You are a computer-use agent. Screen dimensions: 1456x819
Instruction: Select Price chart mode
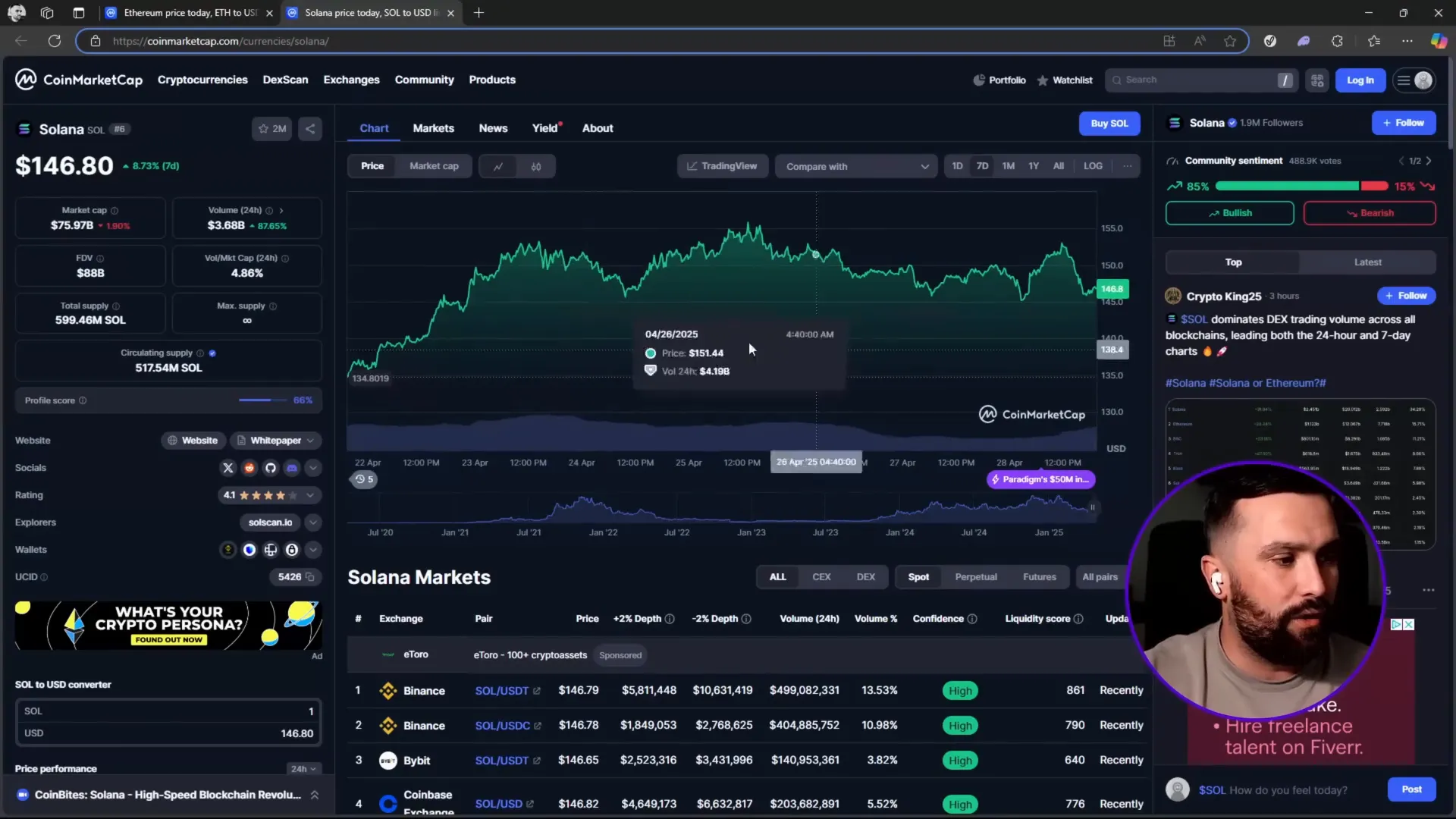(x=372, y=166)
